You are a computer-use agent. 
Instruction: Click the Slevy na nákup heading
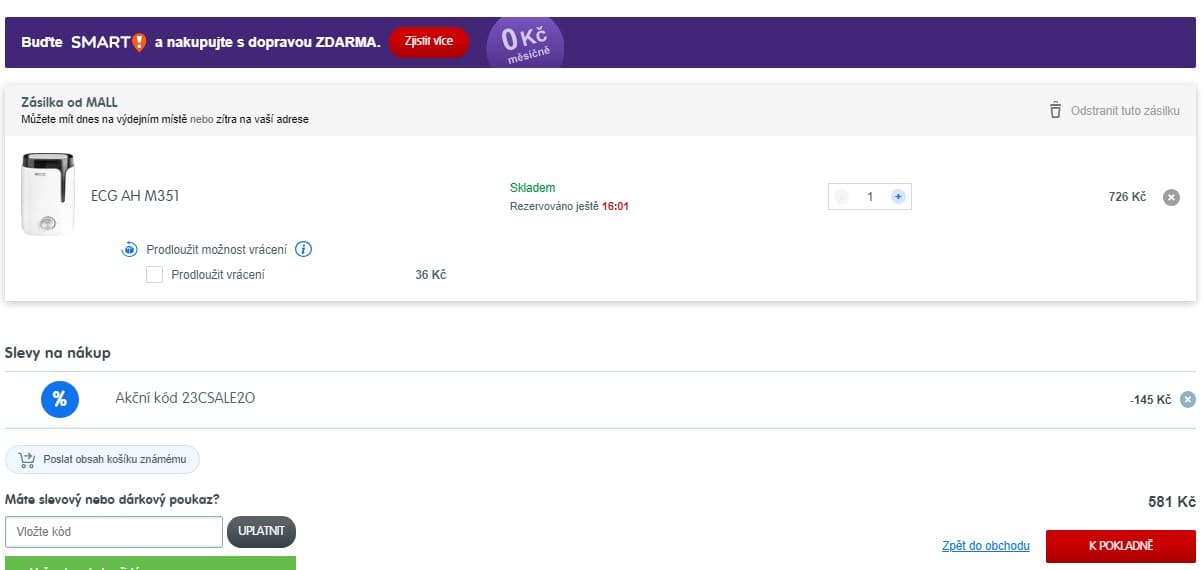pos(58,353)
